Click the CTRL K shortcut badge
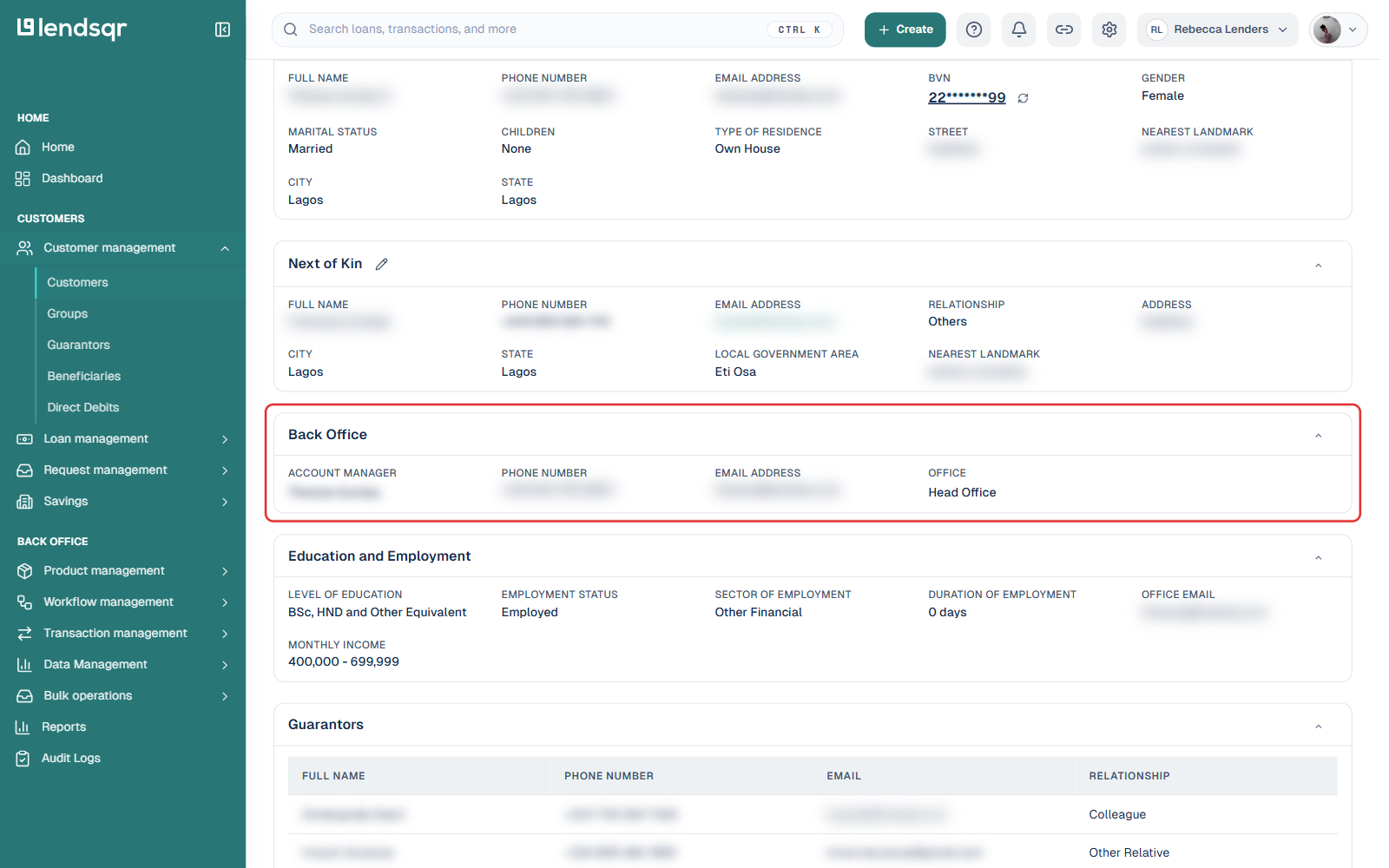The width and height of the screenshot is (1389, 868). (x=799, y=30)
